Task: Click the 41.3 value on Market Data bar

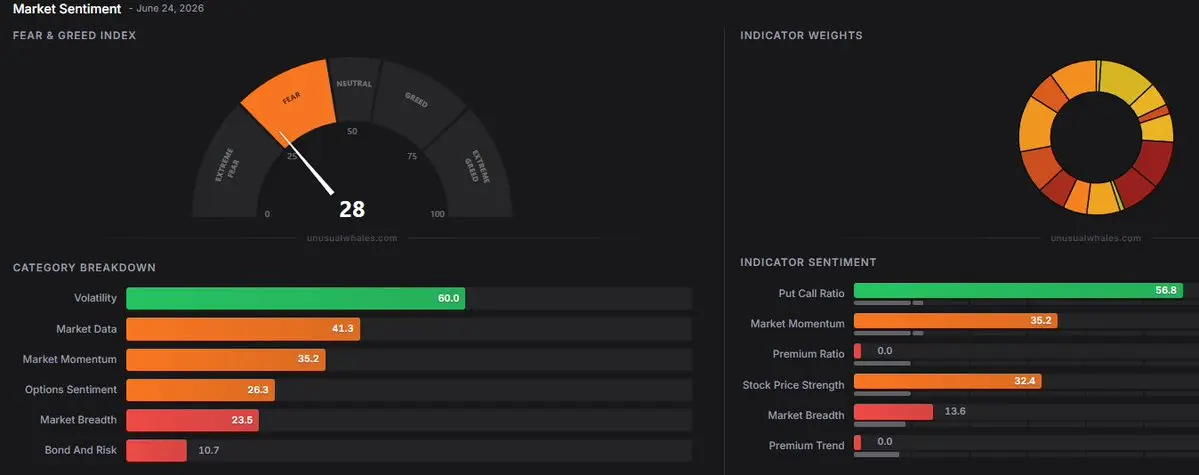Action: [x=343, y=328]
